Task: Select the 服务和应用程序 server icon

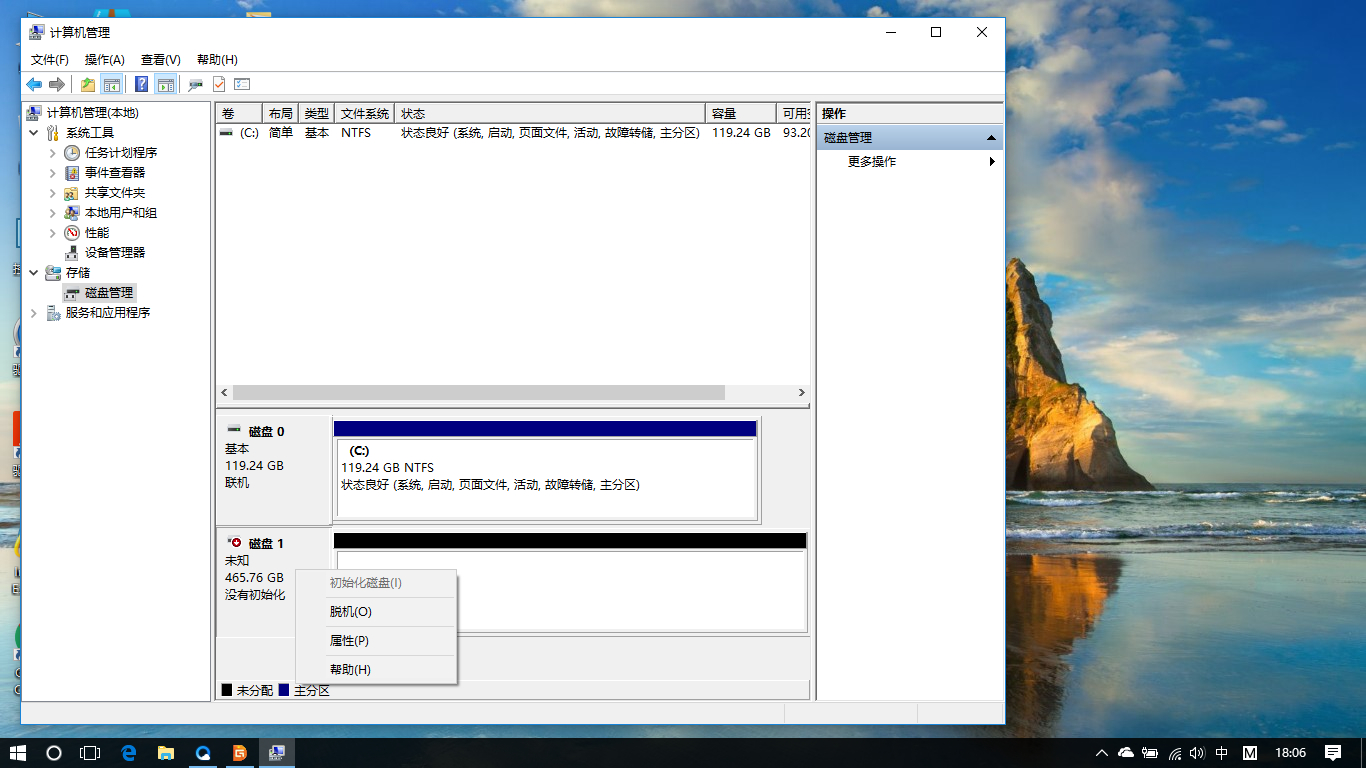Action: (53, 313)
